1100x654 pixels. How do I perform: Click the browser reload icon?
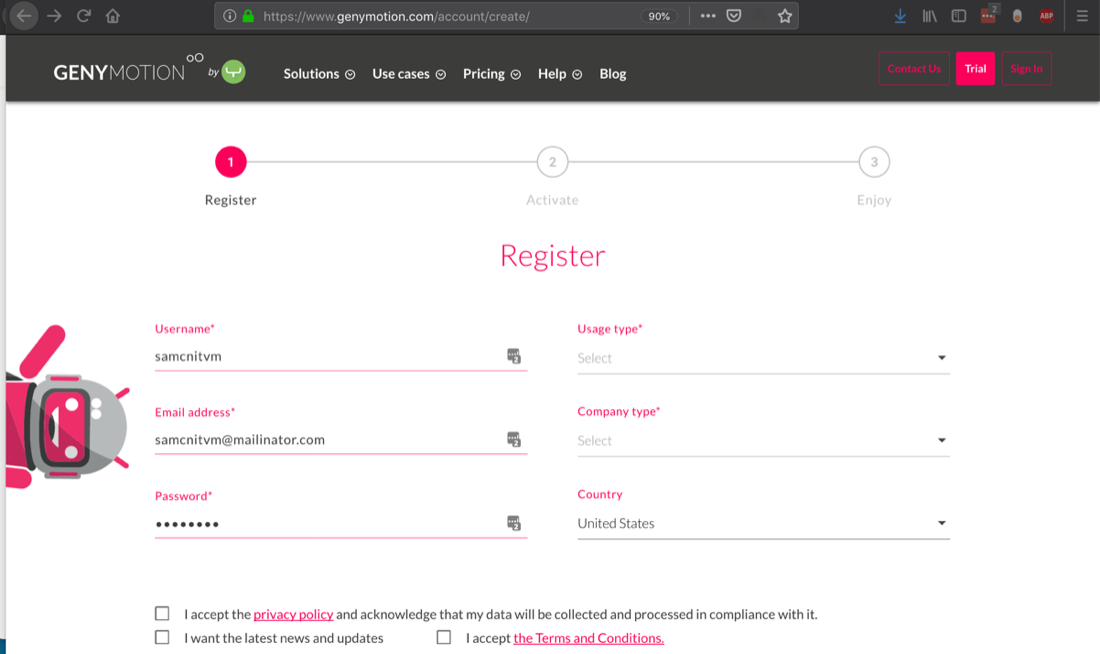pyautogui.click(x=84, y=16)
